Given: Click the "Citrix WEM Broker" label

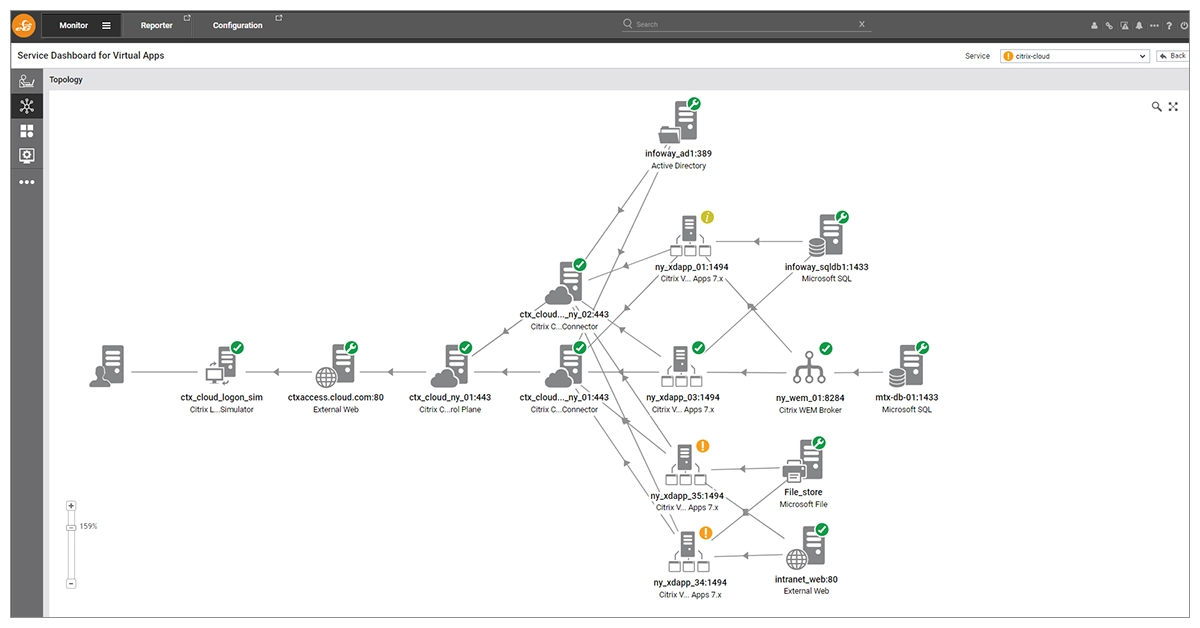Looking at the screenshot, I should [x=810, y=410].
